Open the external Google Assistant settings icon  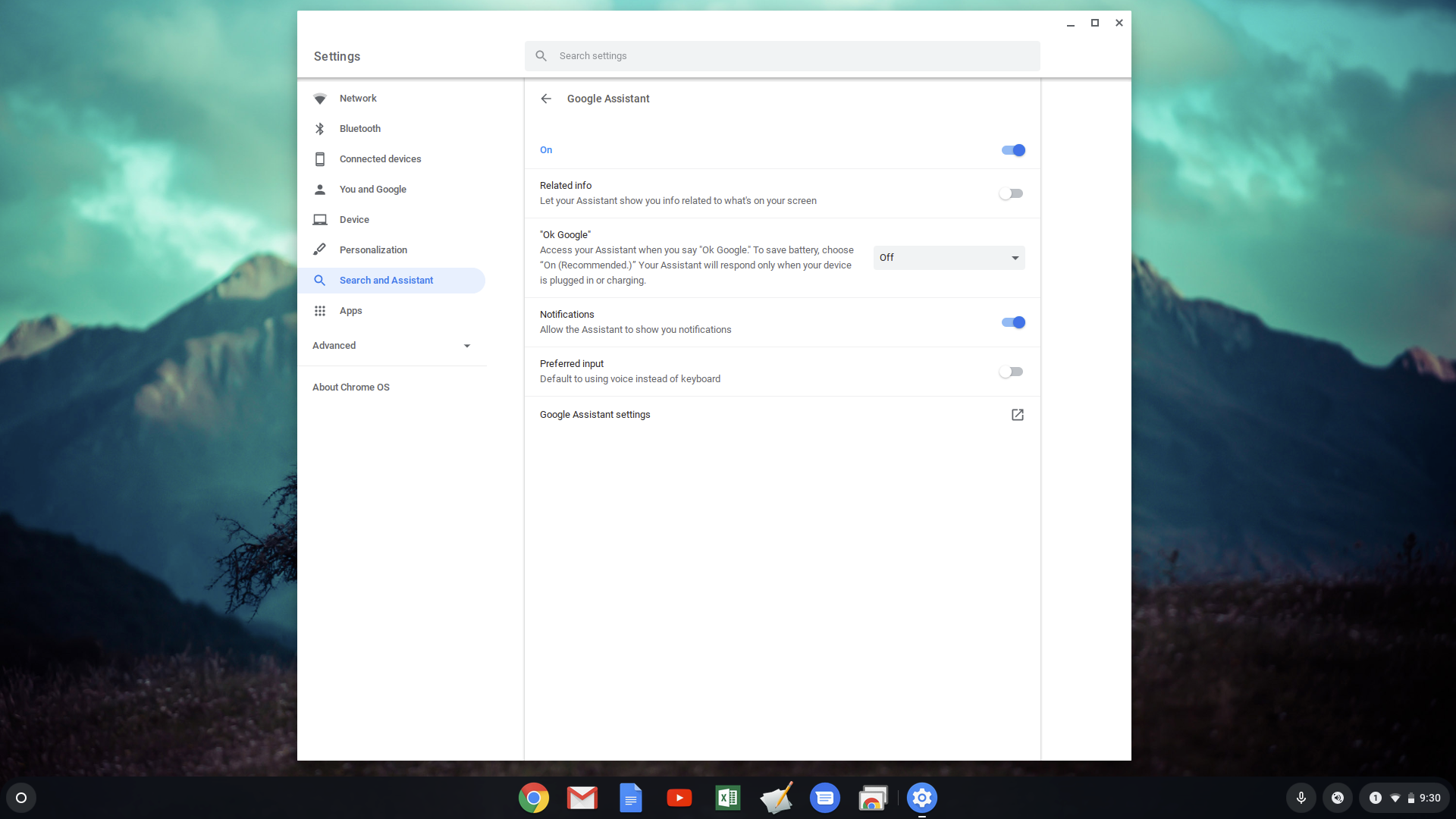1017,415
